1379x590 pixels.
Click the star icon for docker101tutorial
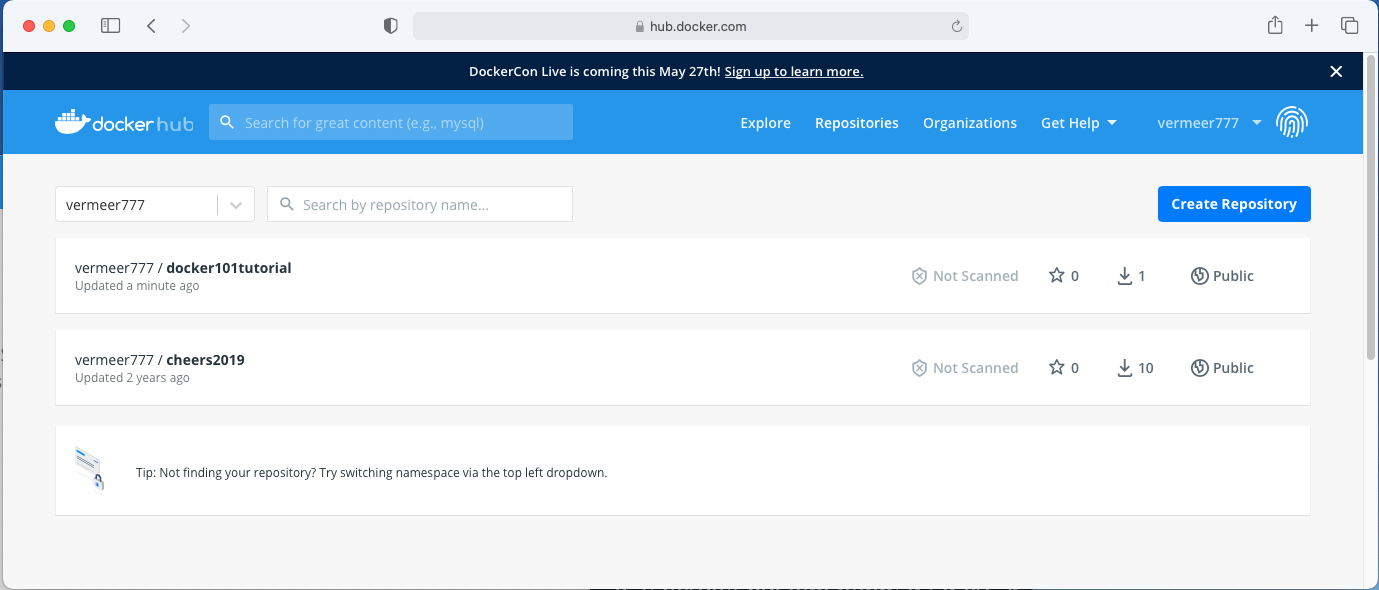[x=1056, y=276]
